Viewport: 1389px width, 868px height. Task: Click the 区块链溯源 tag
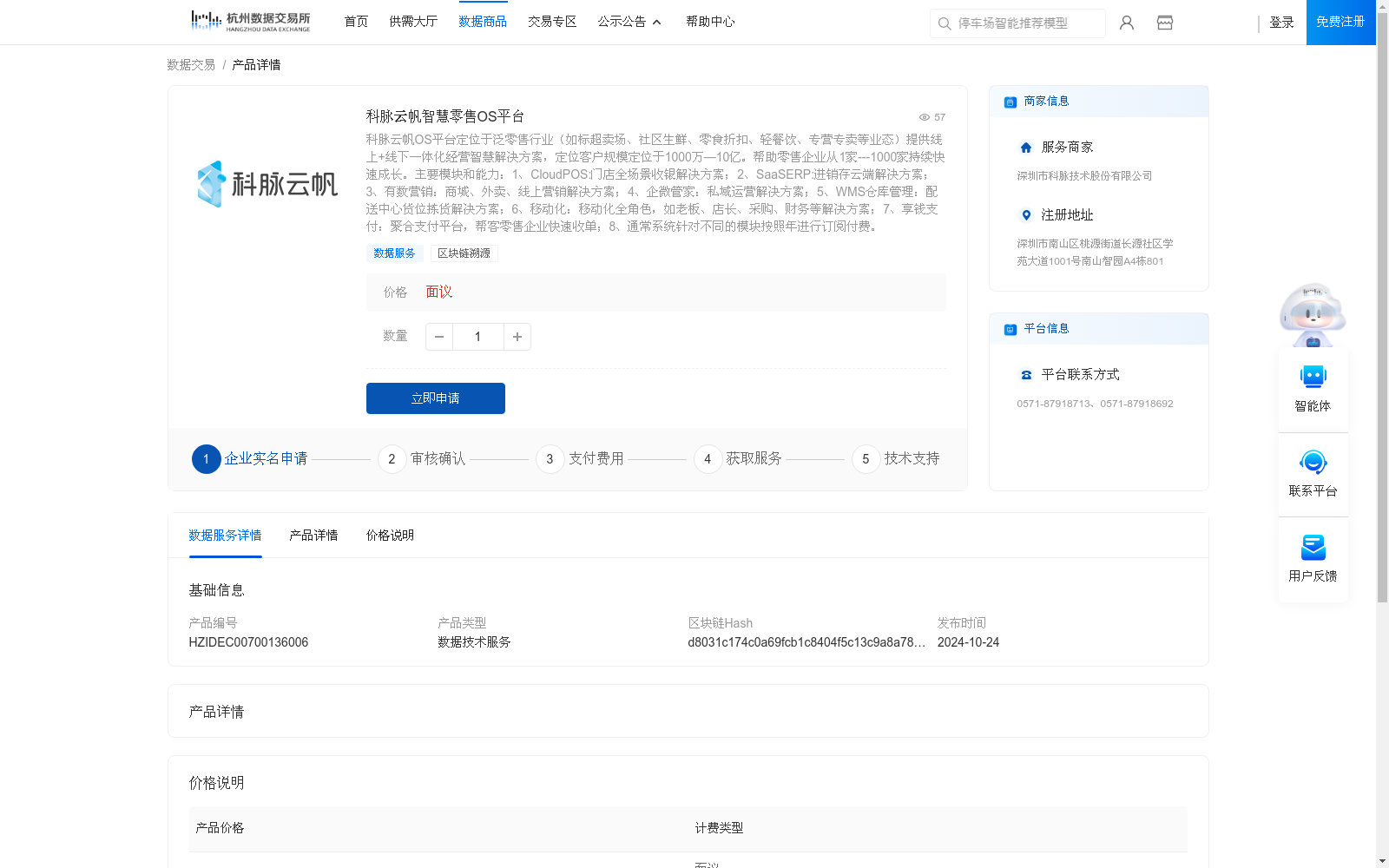pos(464,253)
